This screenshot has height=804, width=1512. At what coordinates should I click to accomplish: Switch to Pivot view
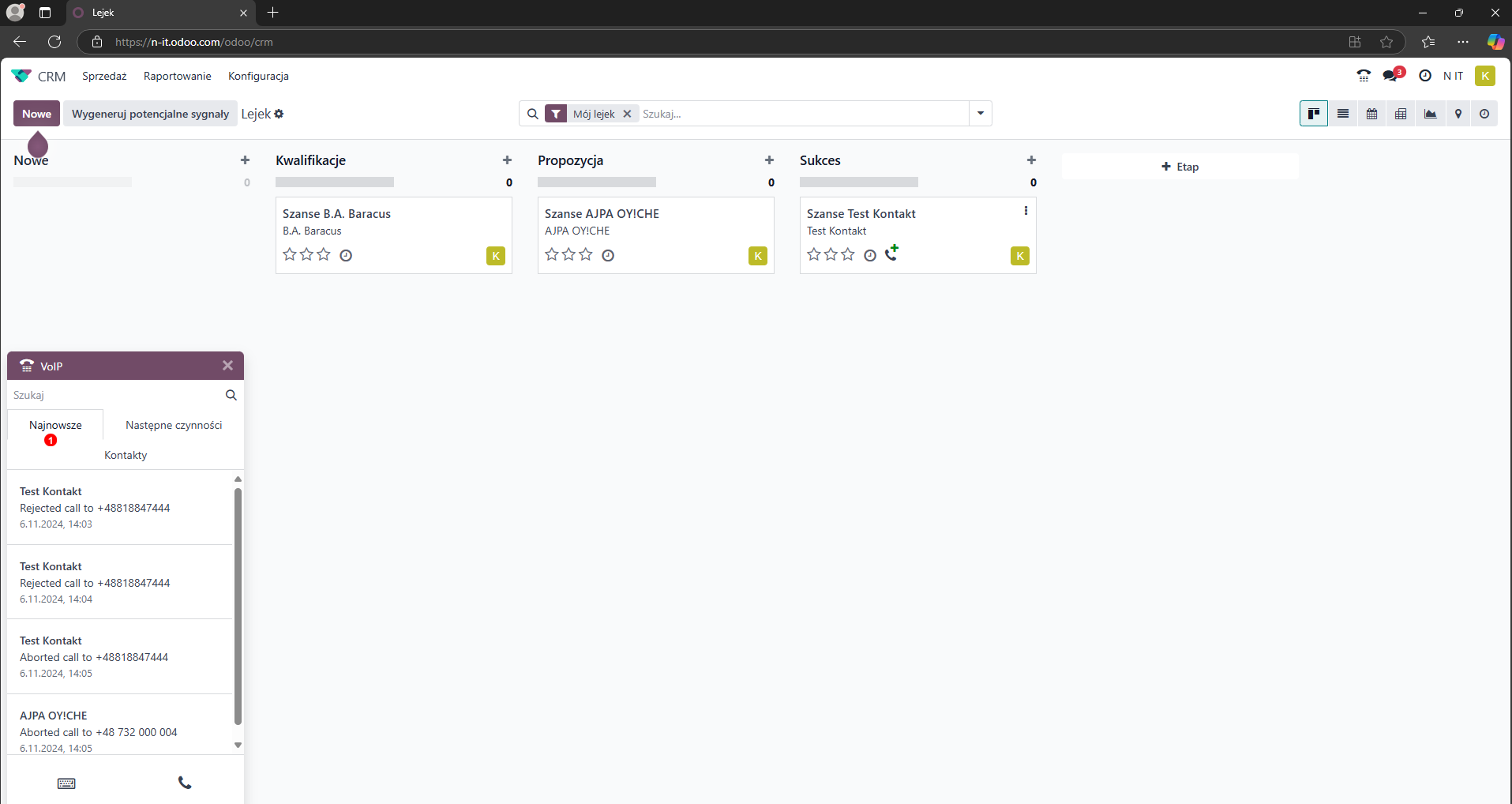(x=1401, y=113)
